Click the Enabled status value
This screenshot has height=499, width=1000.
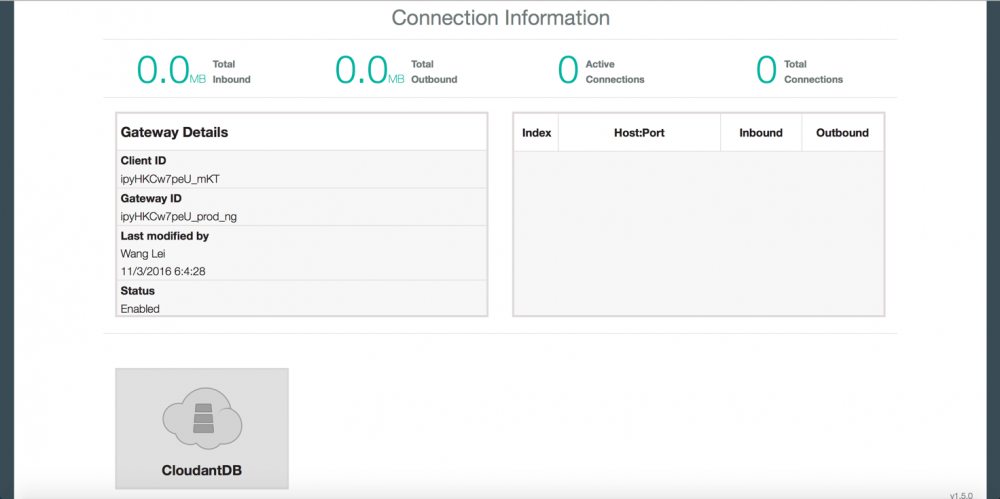pyautogui.click(x=140, y=309)
